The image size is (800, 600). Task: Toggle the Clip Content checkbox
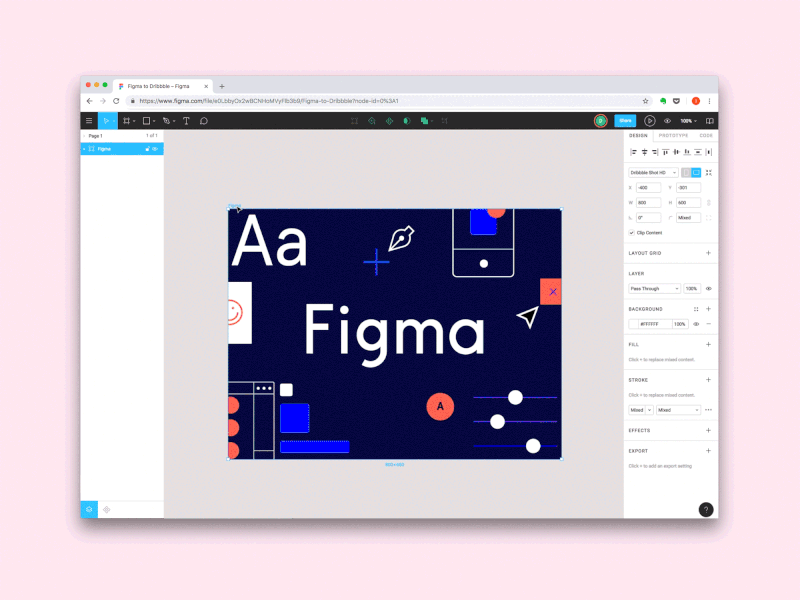pos(631,233)
